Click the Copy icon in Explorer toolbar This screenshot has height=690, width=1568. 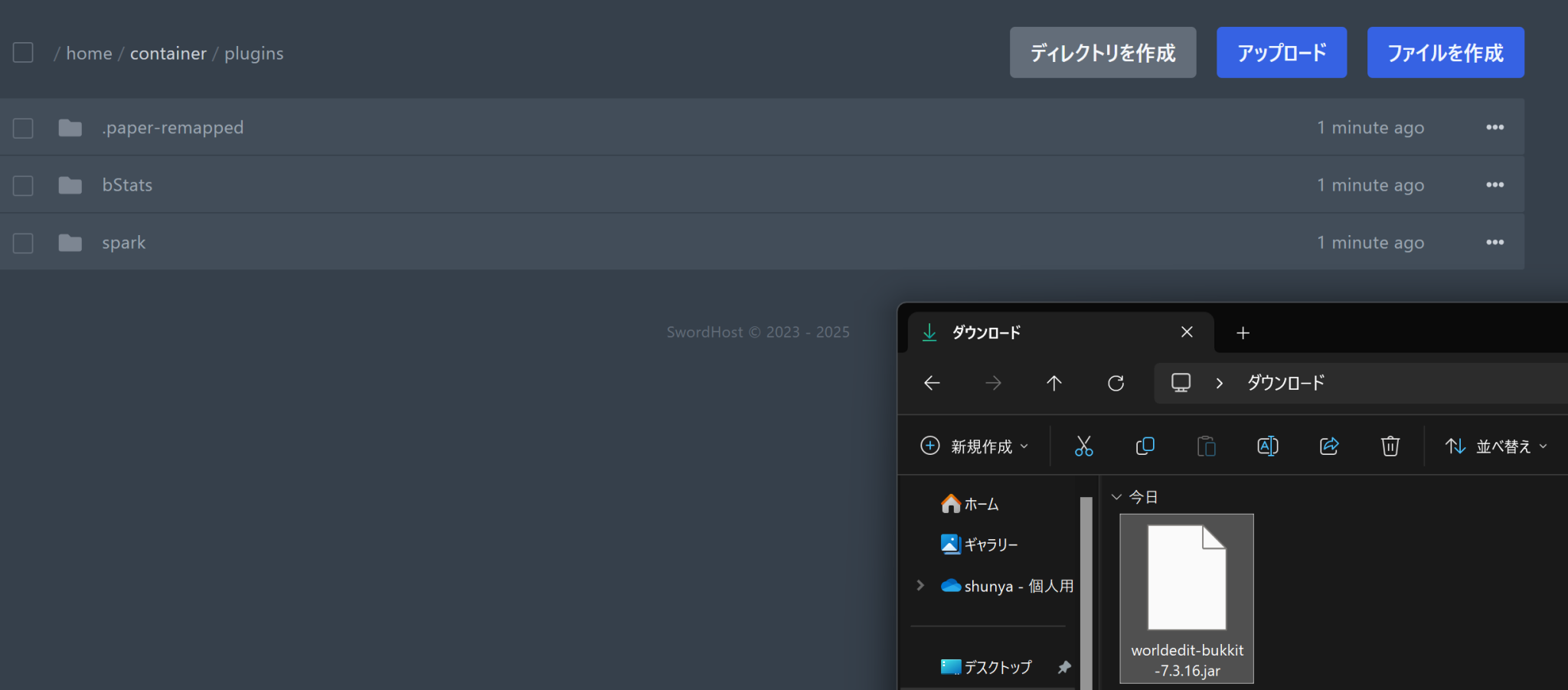[x=1145, y=446]
